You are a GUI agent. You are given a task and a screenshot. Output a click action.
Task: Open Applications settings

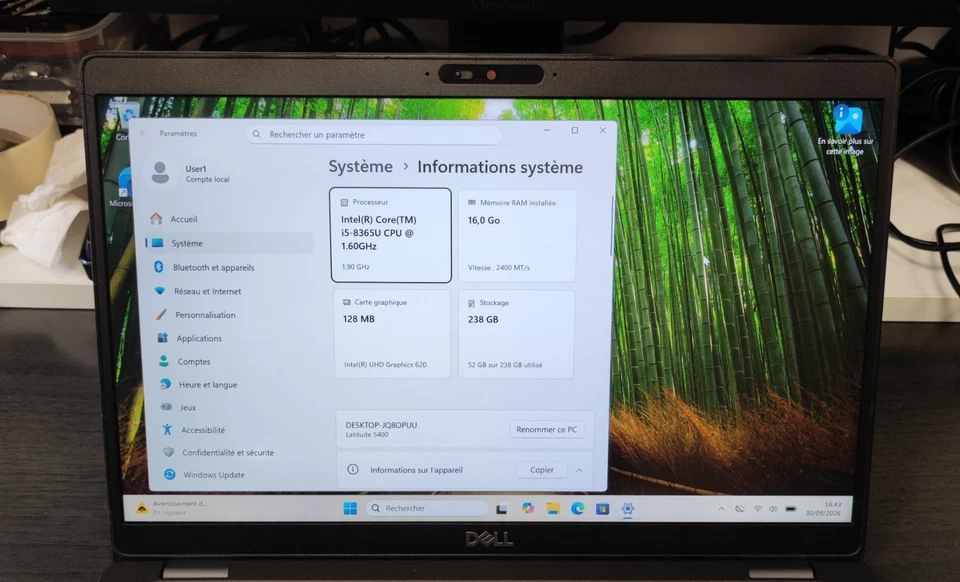pos(199,338)
